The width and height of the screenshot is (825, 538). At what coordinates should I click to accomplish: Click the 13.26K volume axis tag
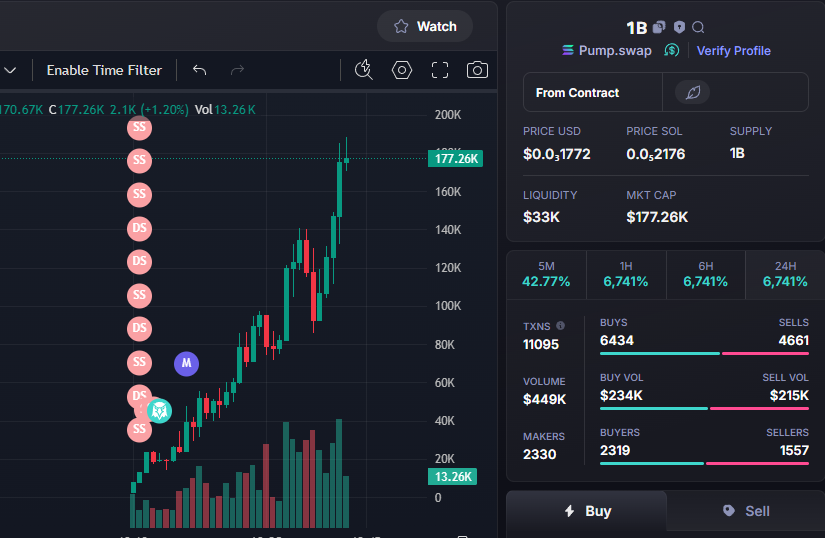coord(452,476)
